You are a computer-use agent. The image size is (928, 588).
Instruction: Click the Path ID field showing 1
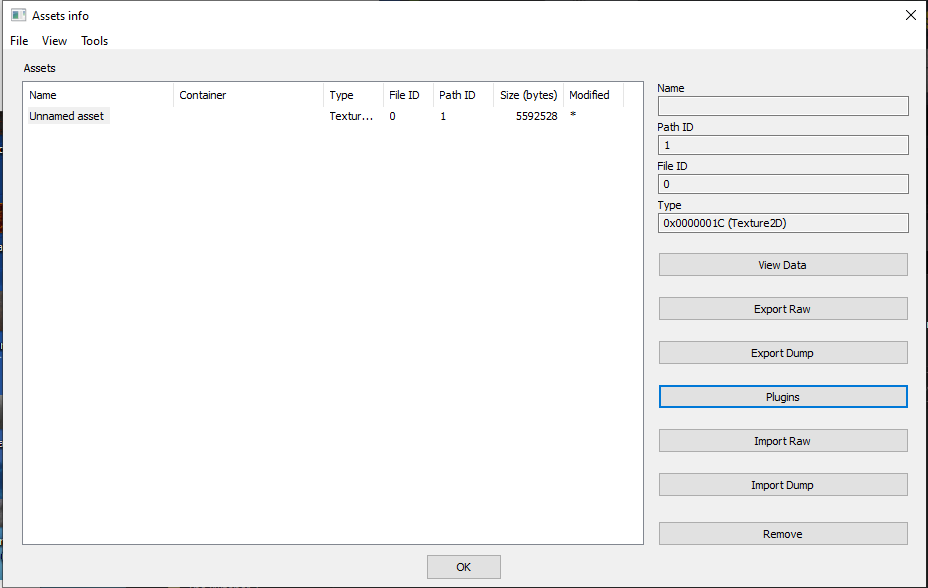pos(783,145)
